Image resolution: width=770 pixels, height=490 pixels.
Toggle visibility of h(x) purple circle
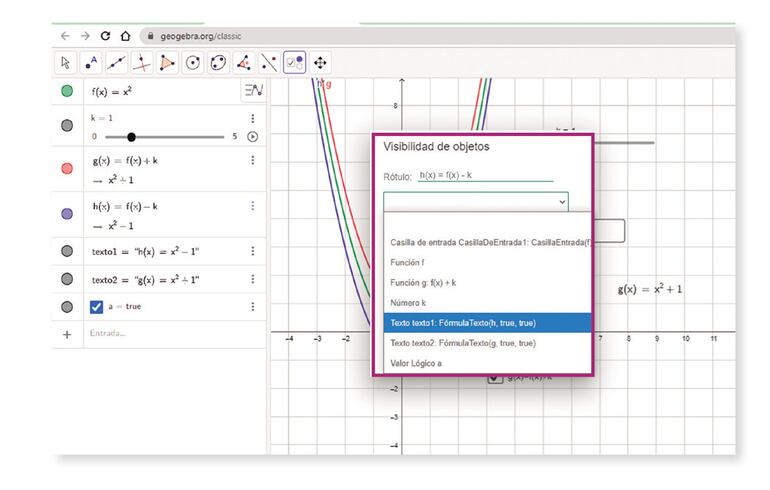[x=67, y=214]
